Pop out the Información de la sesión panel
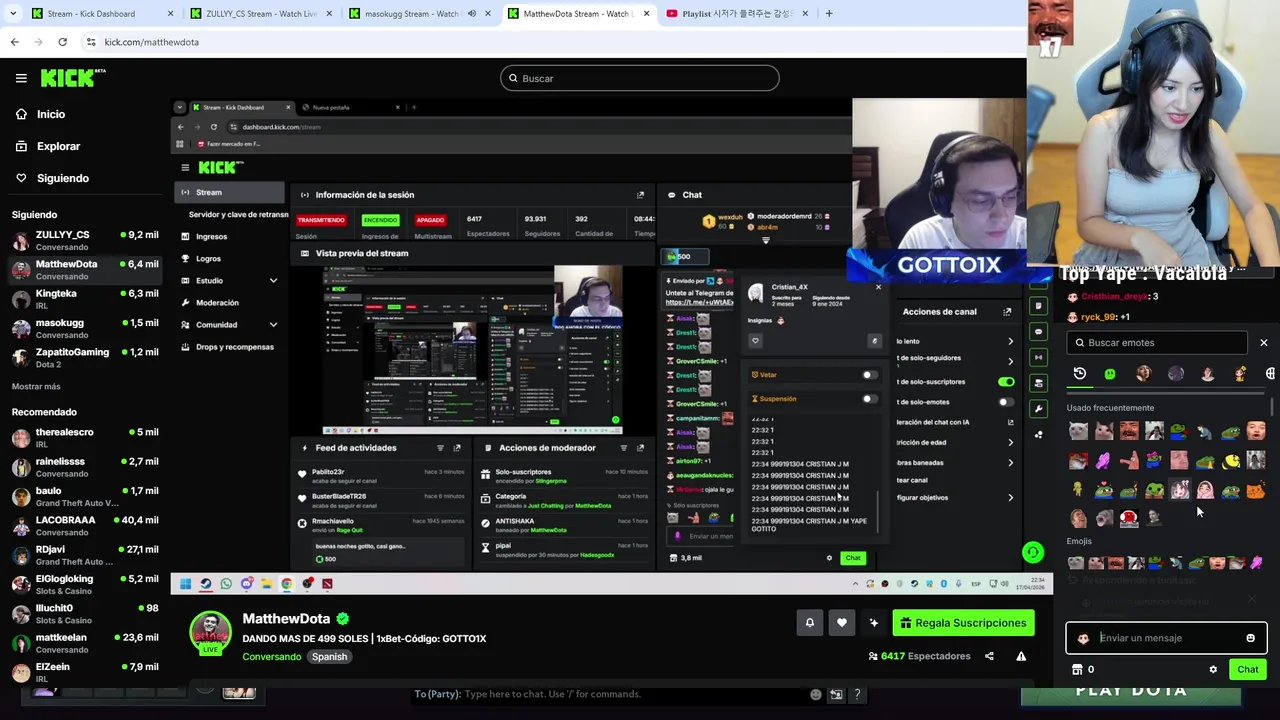Viewport: 1280px width, 720px height. click(x=640, y=195)
